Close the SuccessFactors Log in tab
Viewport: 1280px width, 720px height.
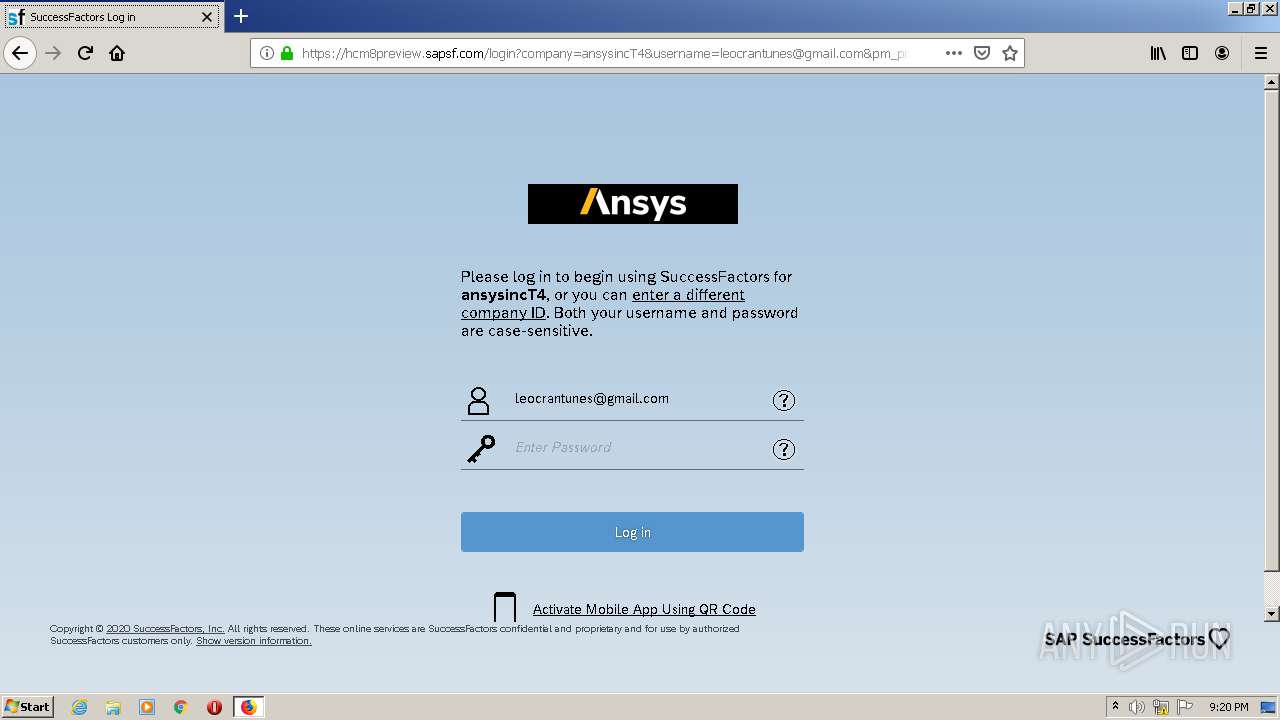coord(207,17)
